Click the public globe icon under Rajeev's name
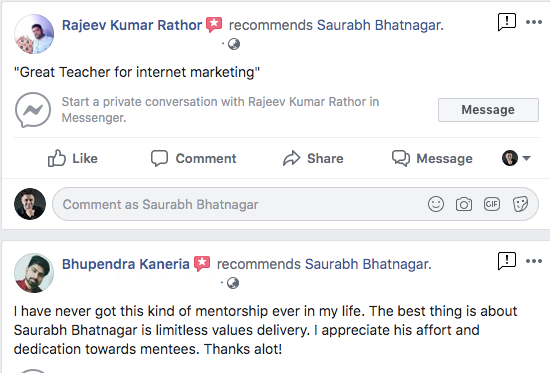Image resolution: width=550 pixels, height=373 pixels. [x=234, y=44]
